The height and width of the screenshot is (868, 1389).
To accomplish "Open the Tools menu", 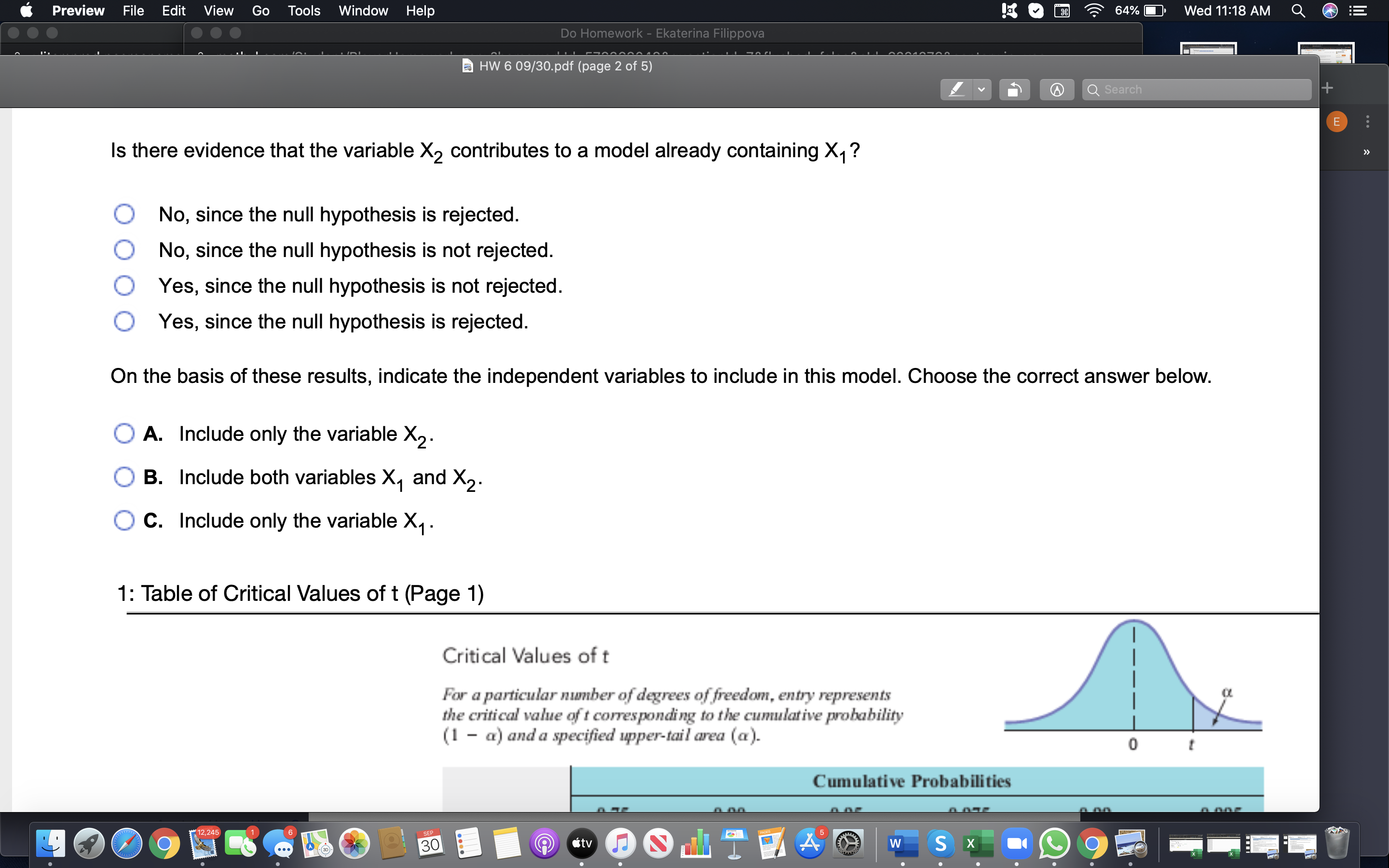I will 304,10.
